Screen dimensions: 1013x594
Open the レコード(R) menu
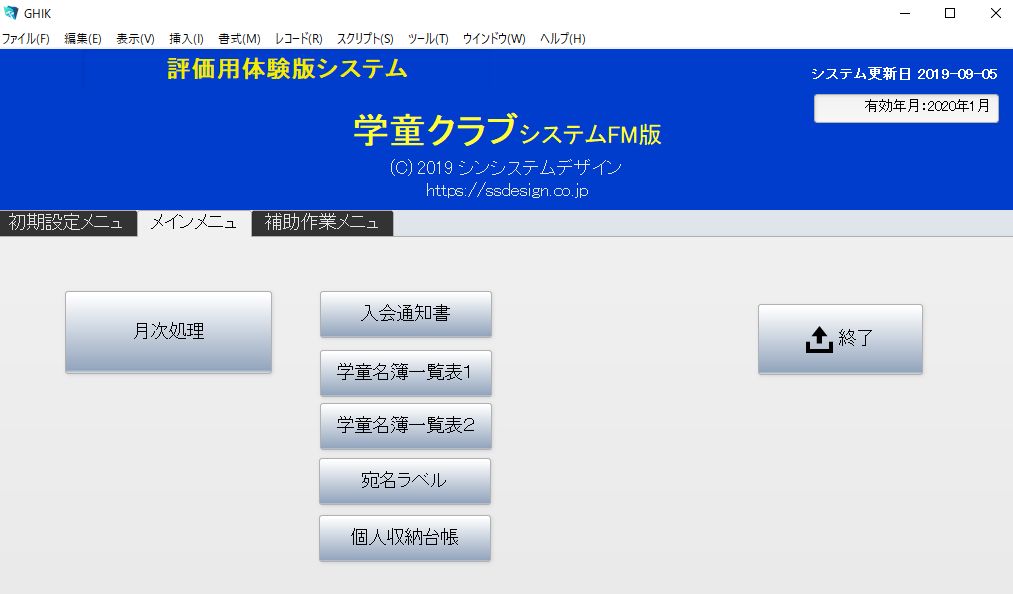pos(298,39)
